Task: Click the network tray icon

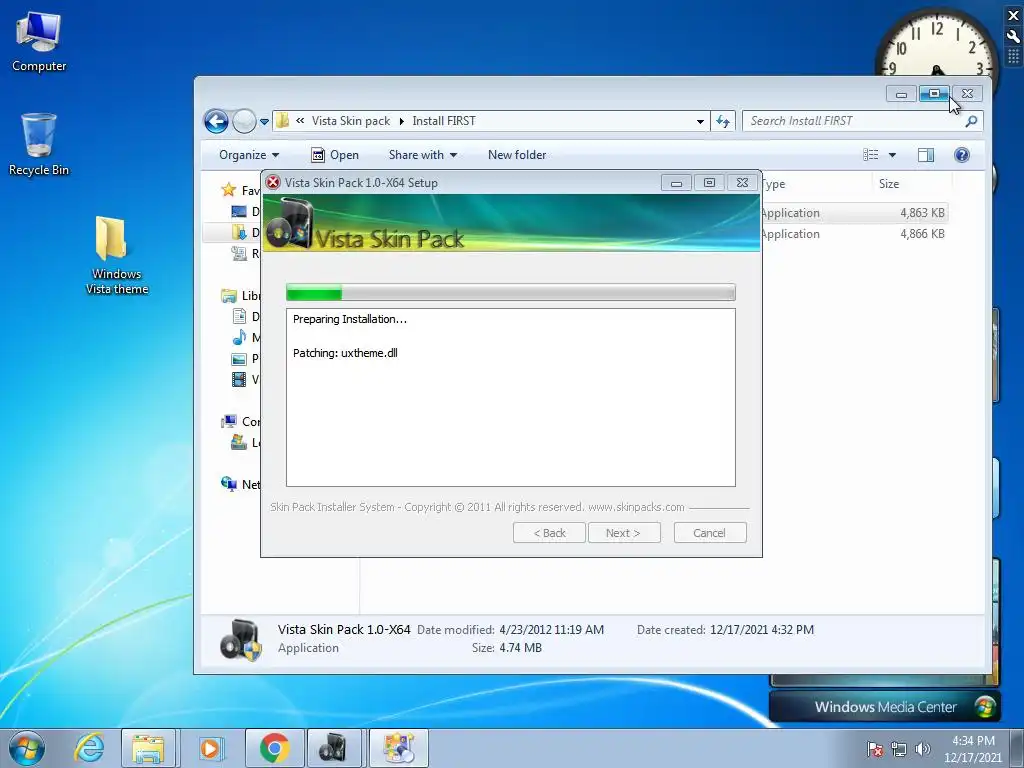Action: [899, 749]
